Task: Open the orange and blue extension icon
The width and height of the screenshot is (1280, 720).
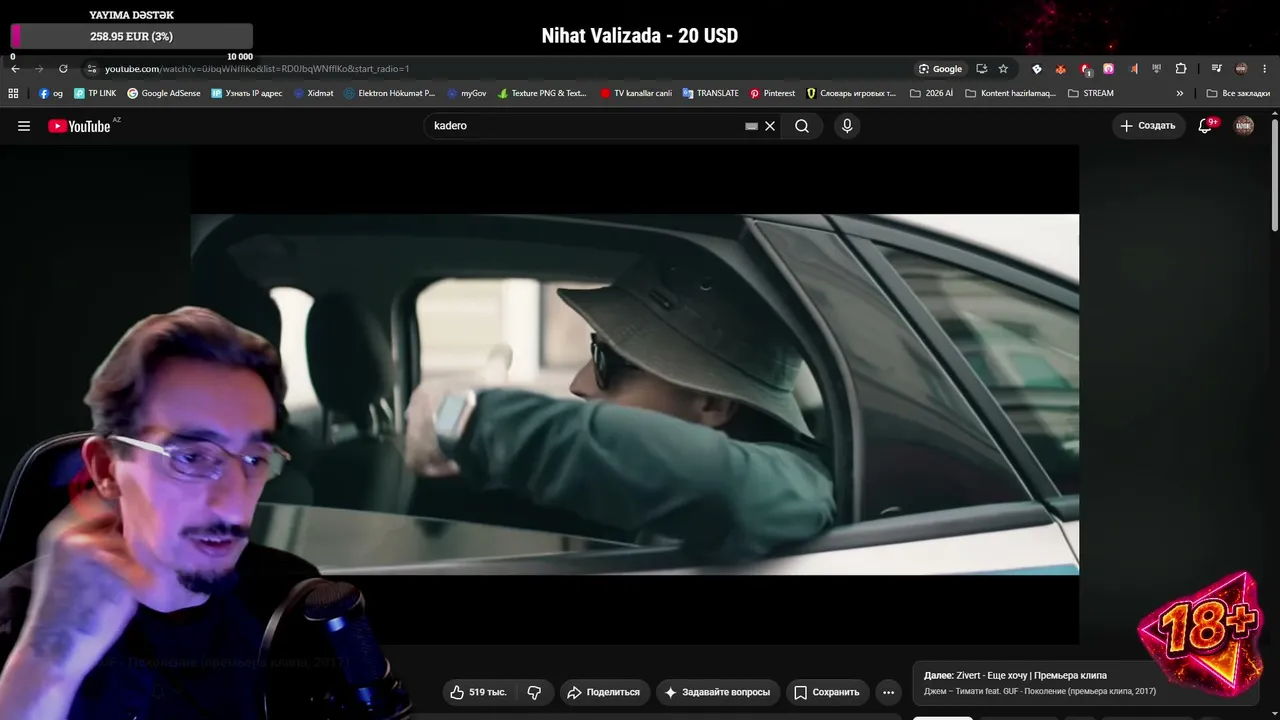Action: click(1133, 69)
